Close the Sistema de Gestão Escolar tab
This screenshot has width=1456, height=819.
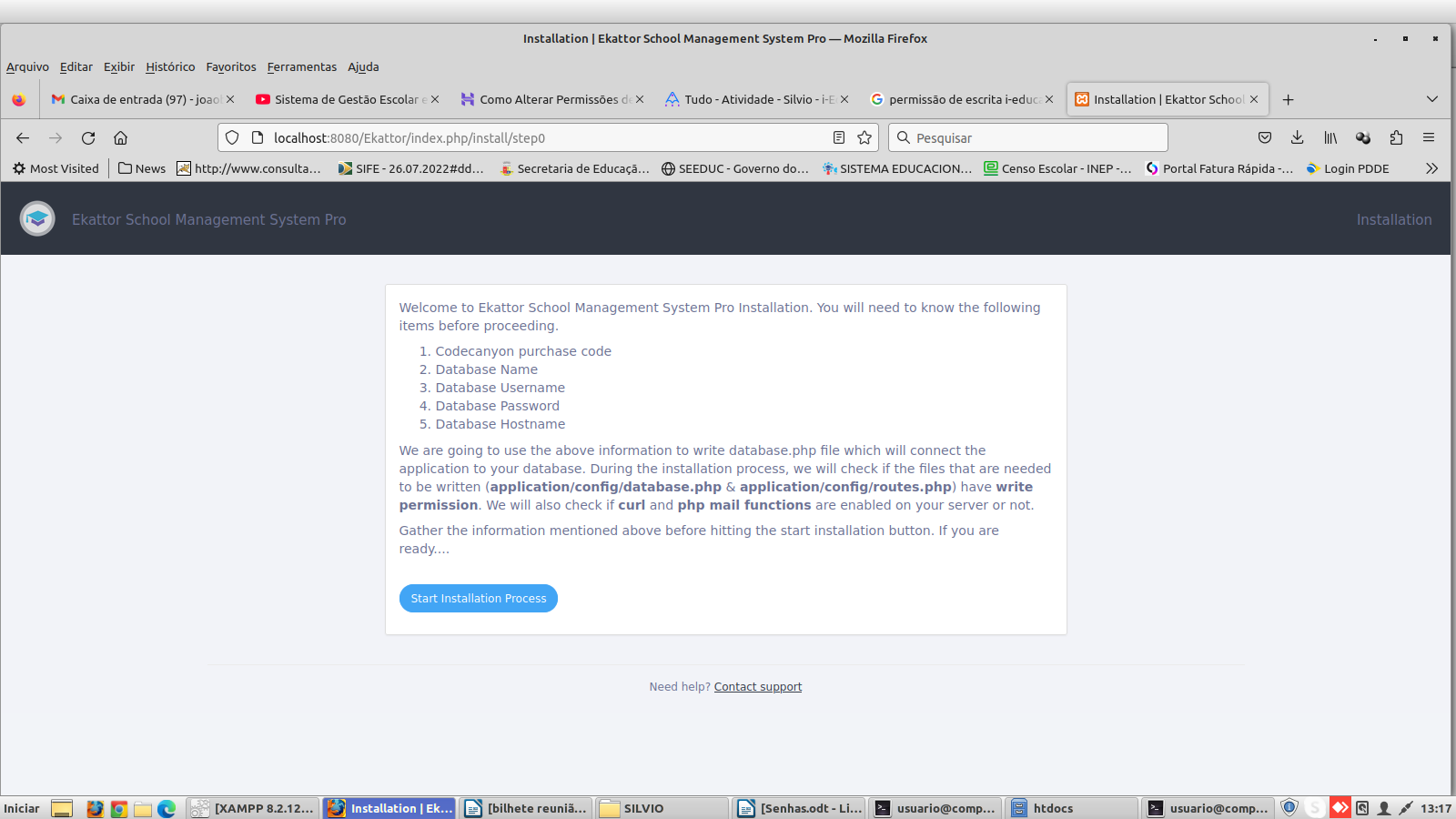point(435,99)
